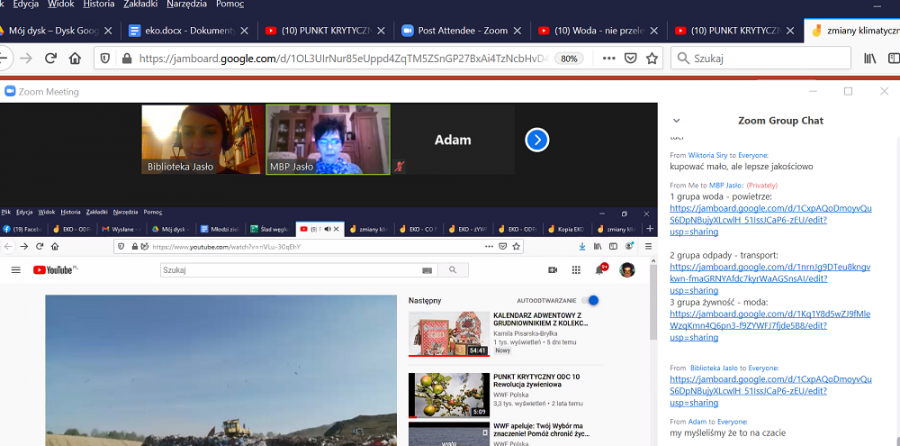Open on-screen keyboard icon in YouTube search
Viewport: 900px width, 446px height.
[x=427, y=270]
